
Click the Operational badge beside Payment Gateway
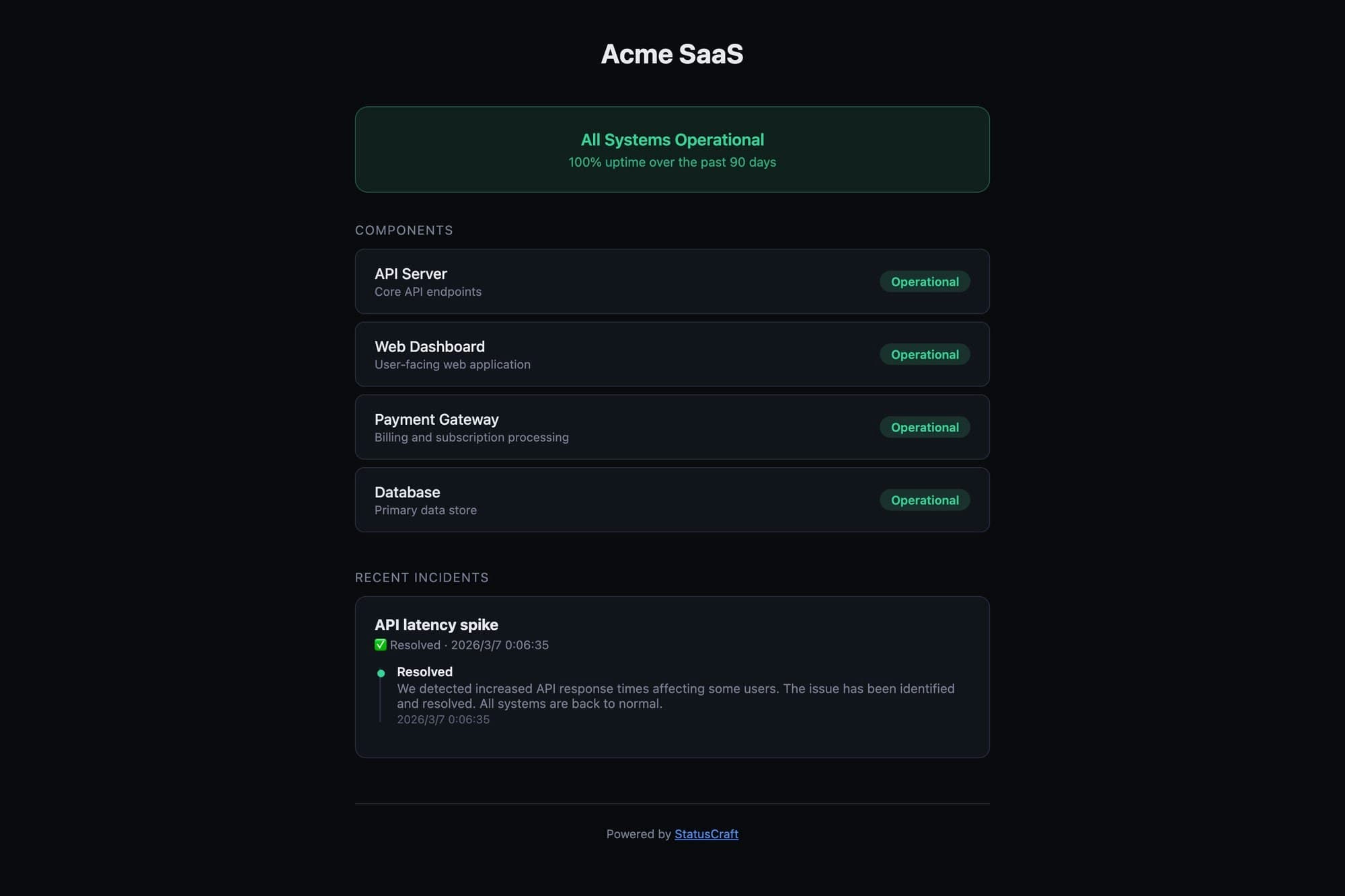pyautogui.click(x=925, y=427)
